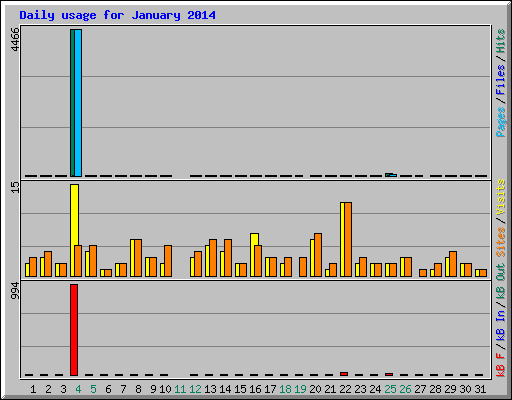Click the day 8 axis label
The height and width of the screenshot is (400, 512).
point(138,389)
